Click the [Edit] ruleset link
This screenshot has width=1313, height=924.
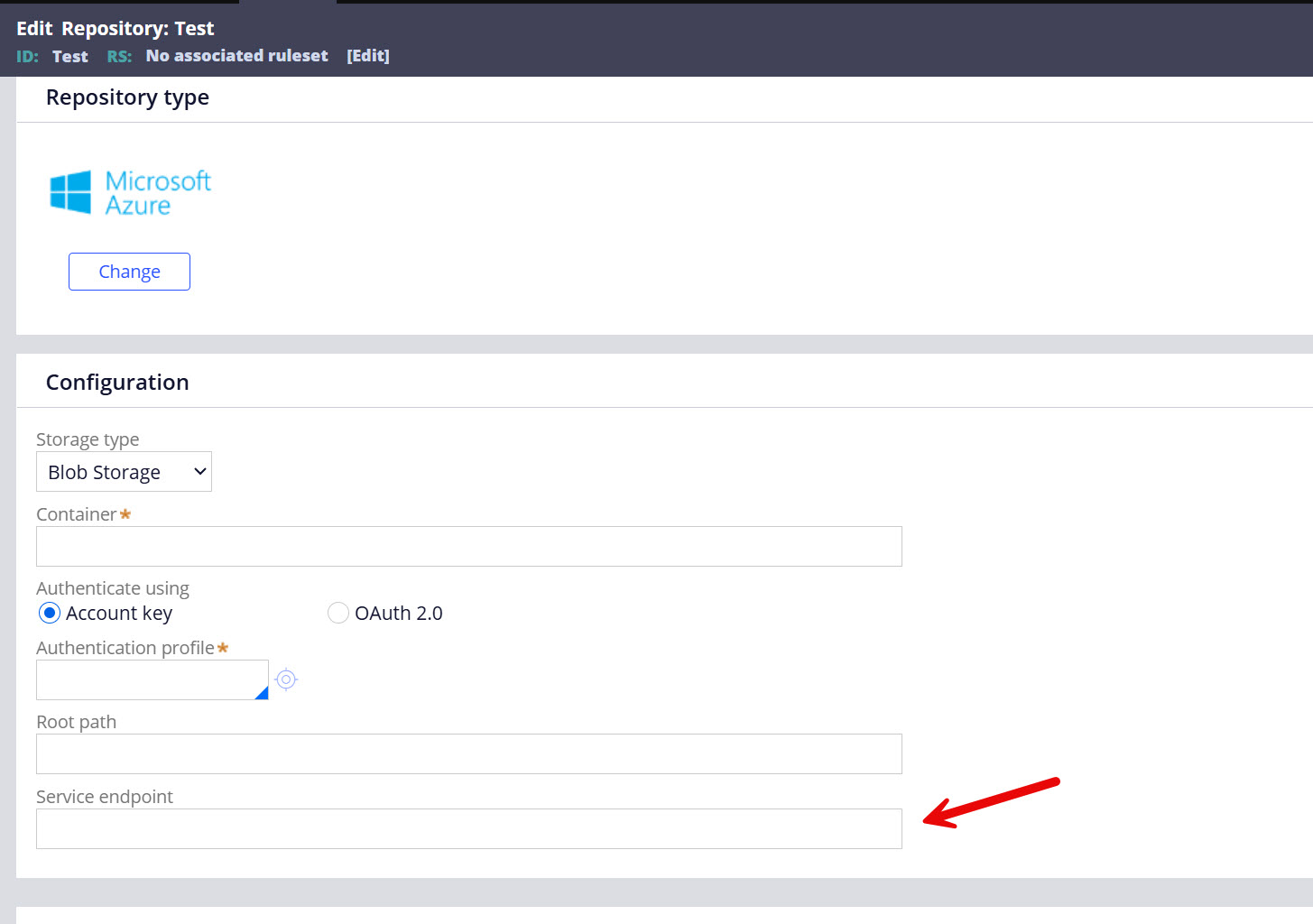click(x=368, y=56)
